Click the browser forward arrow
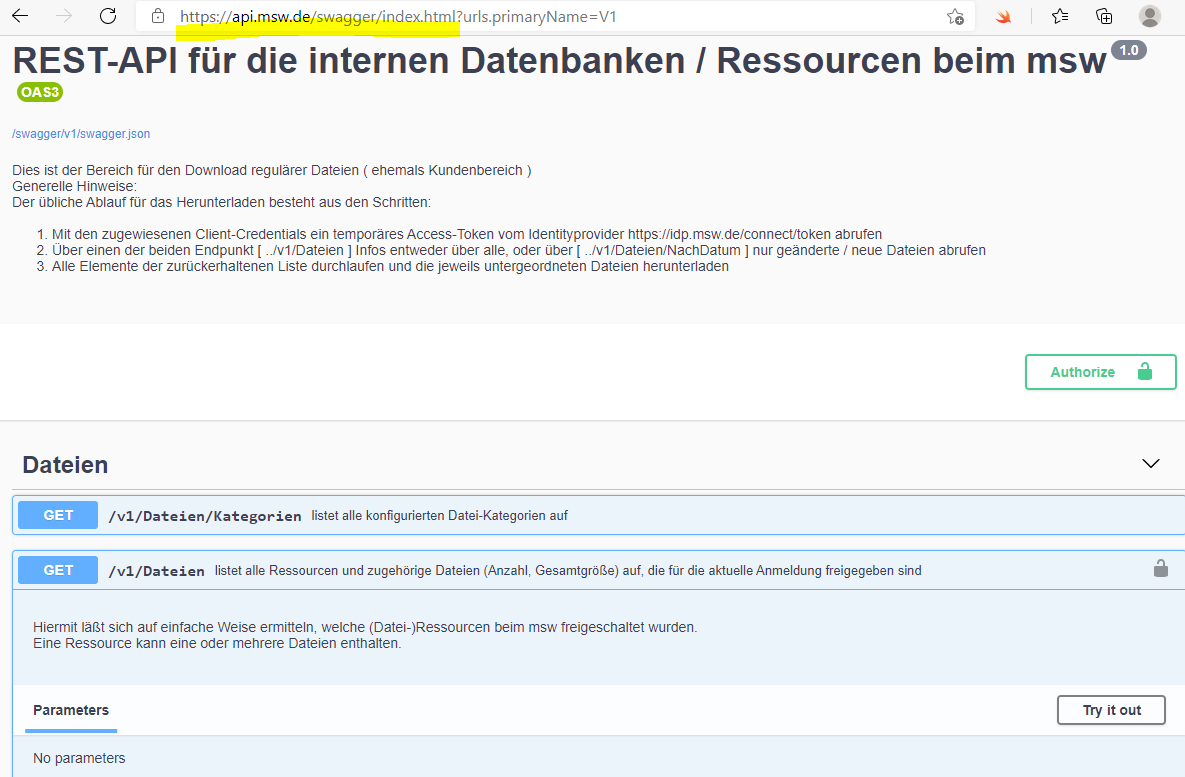This screenshot has width=1185, height=777. [64, 16]
